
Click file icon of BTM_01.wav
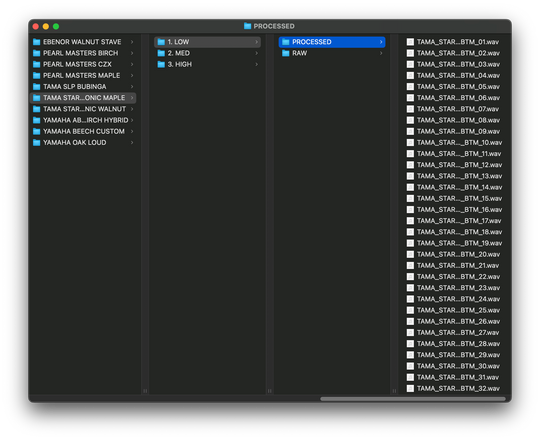[x=410, y=42]
